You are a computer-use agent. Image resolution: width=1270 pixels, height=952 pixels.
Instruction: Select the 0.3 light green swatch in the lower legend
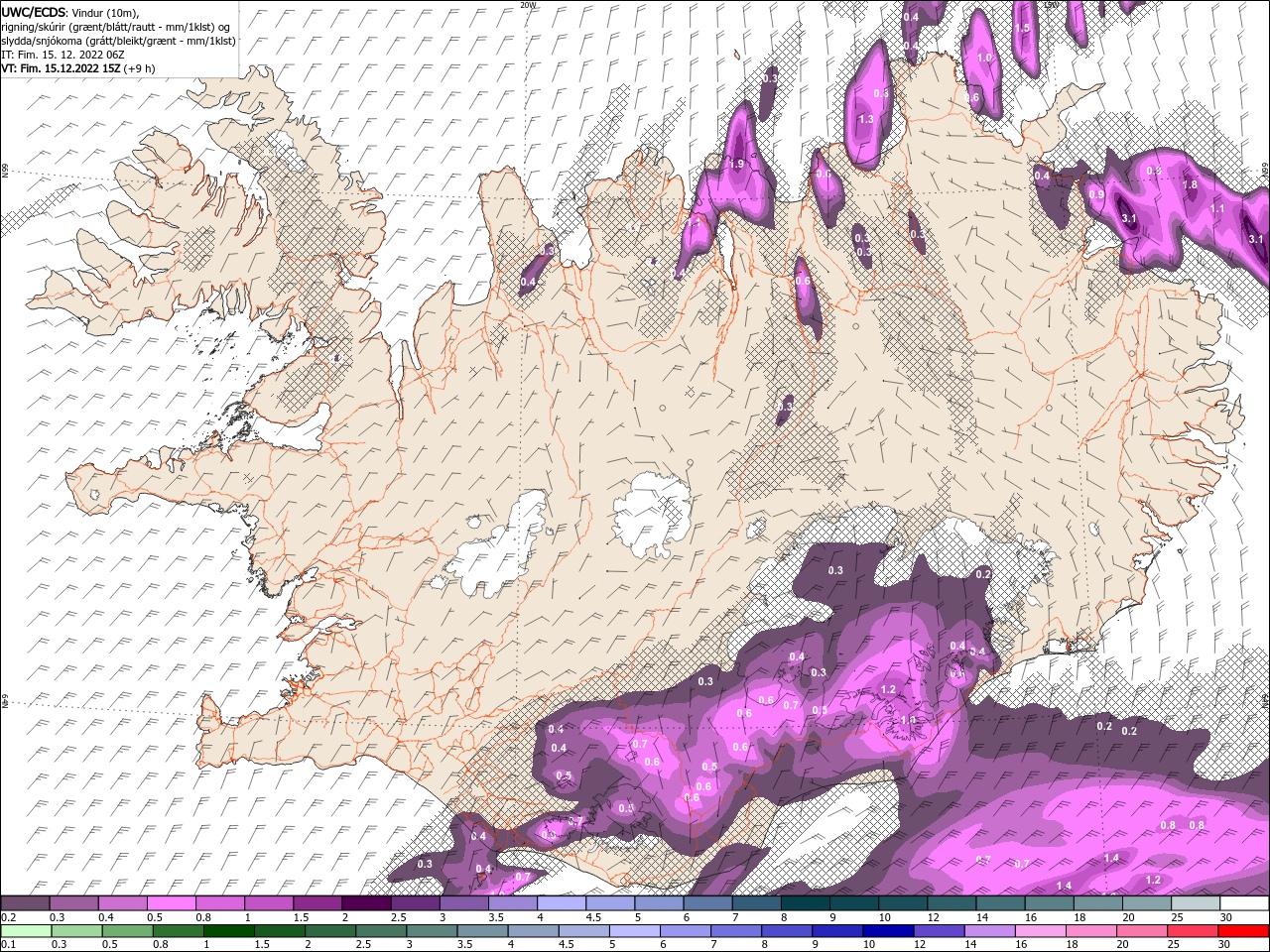coord(76,931)
